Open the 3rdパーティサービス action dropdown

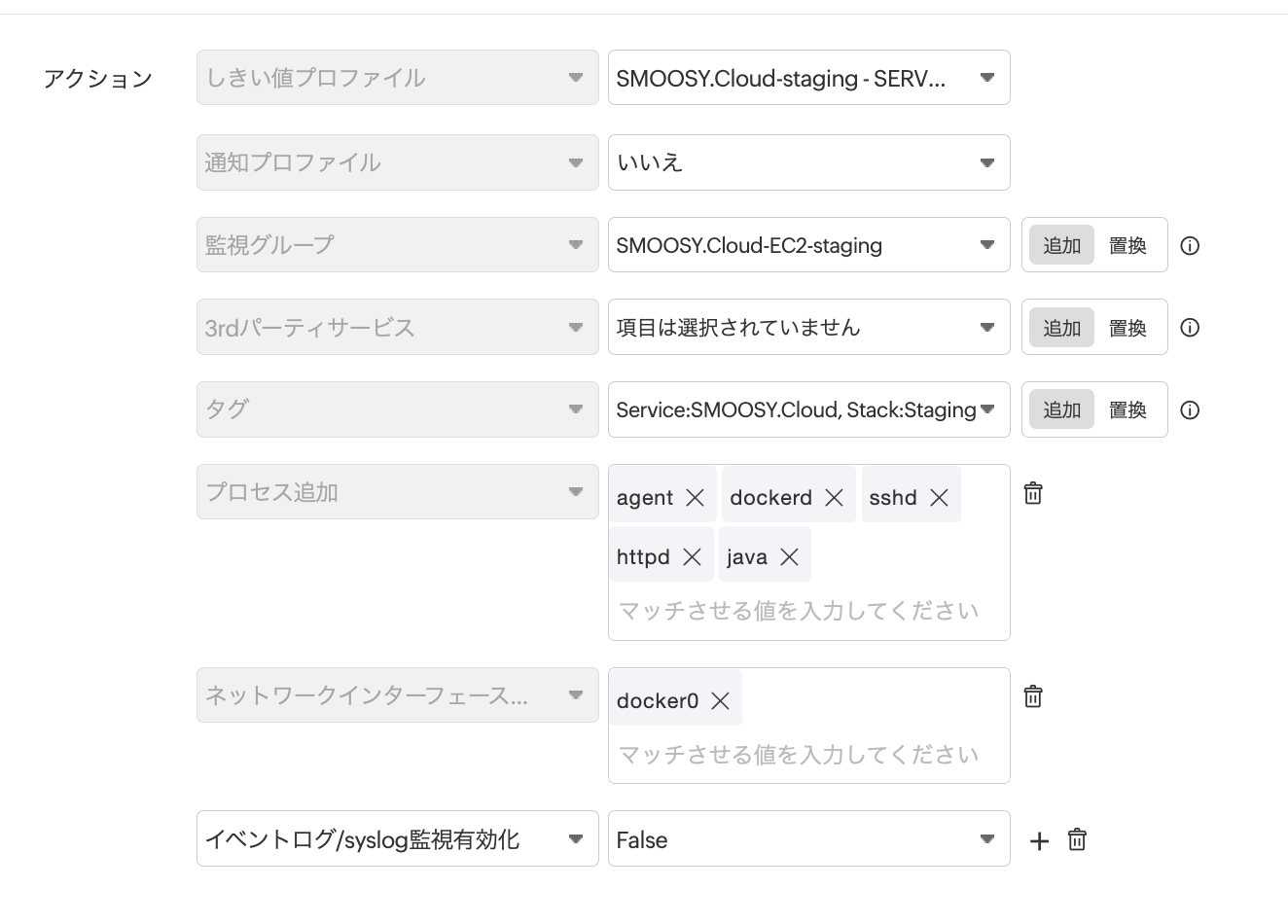[x=398, y=327]
